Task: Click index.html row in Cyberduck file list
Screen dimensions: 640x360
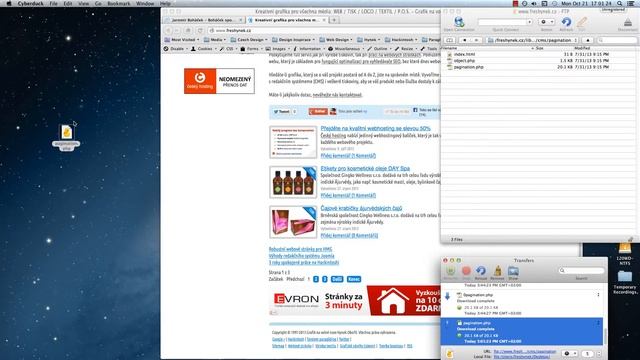Action: tap(538, 54)
